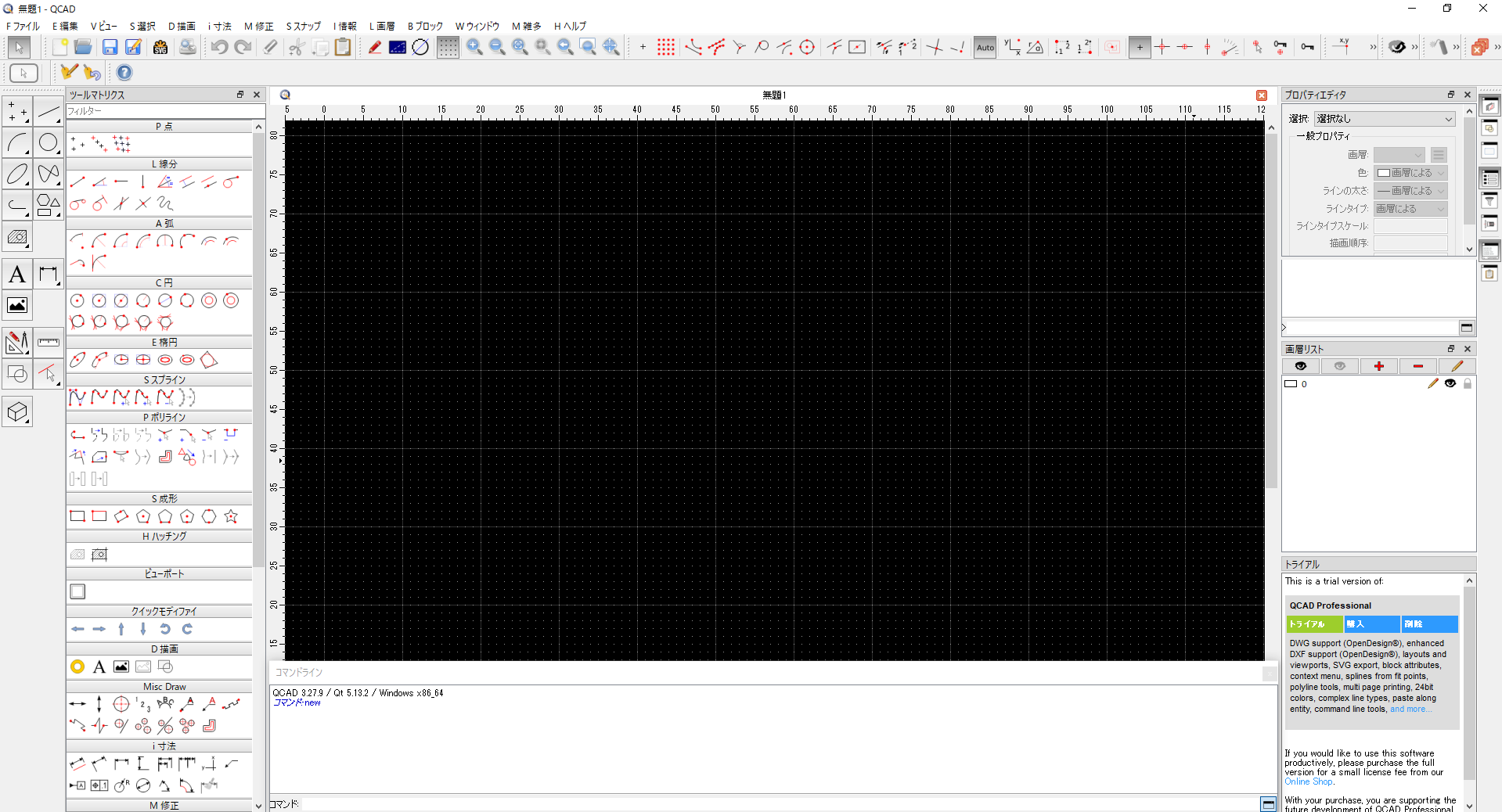Click the edit layer pencil button
The height and width of the screenshot is (812, 1502).
coord(1457,366)
